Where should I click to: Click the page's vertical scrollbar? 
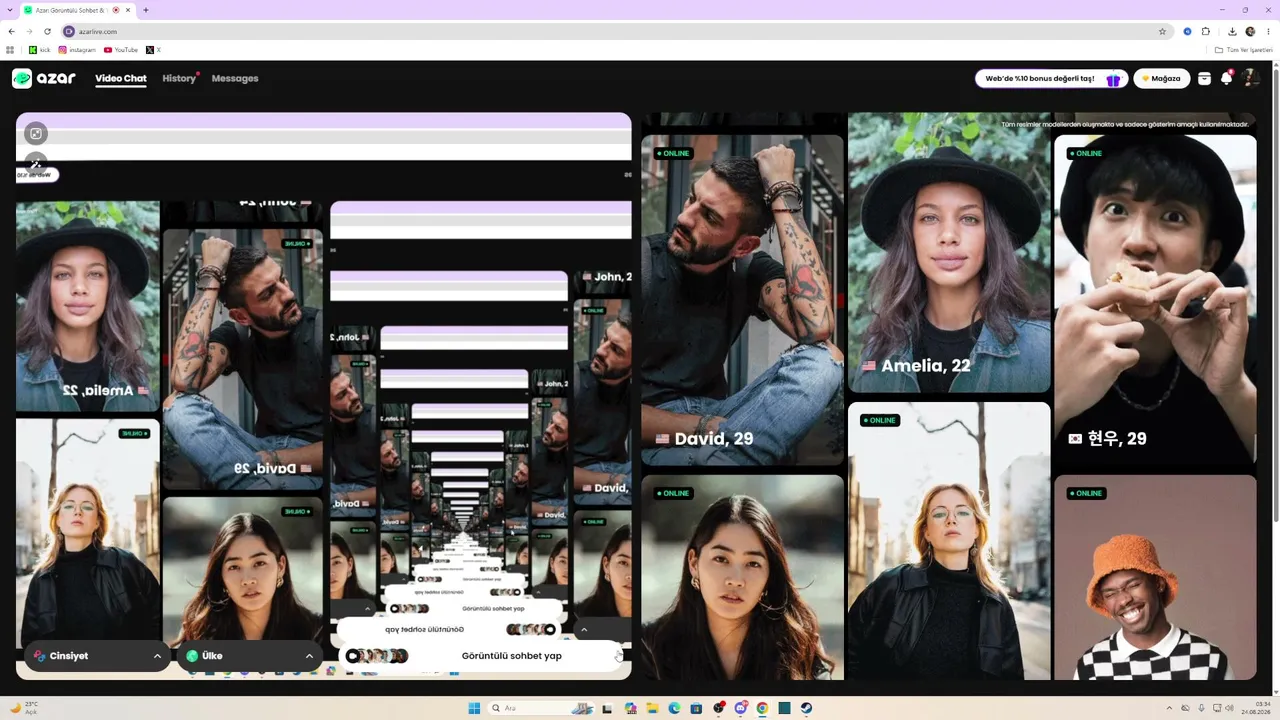click(1276, 380)
